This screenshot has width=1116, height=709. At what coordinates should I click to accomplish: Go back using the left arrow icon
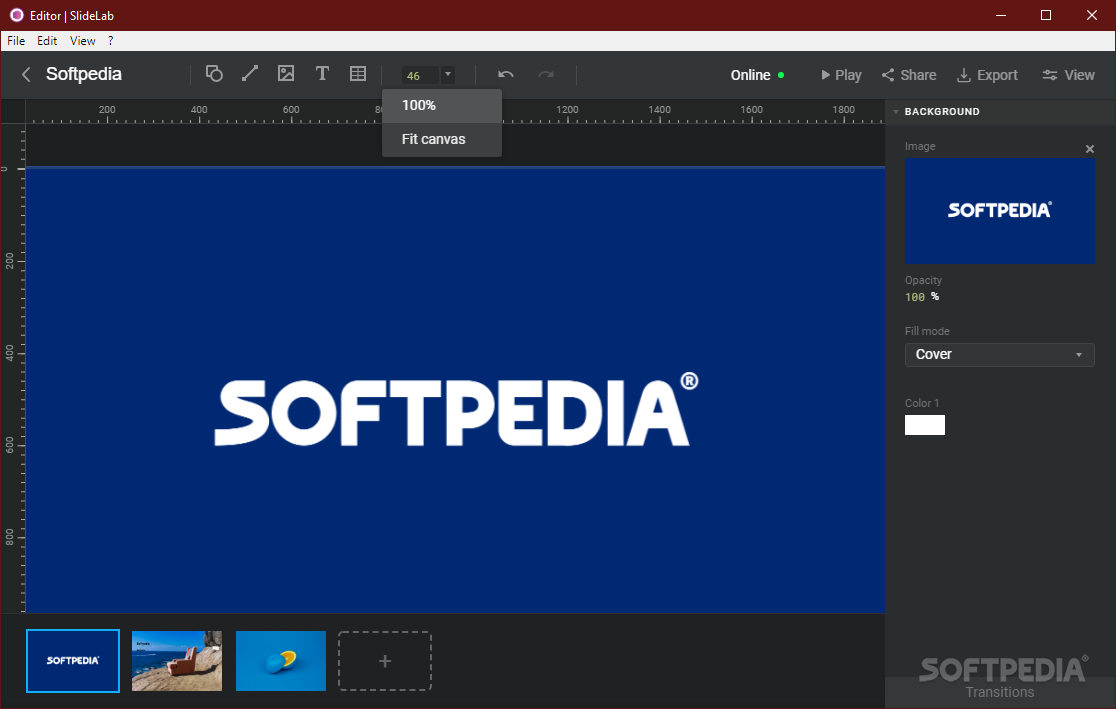(x=26, y=75)
